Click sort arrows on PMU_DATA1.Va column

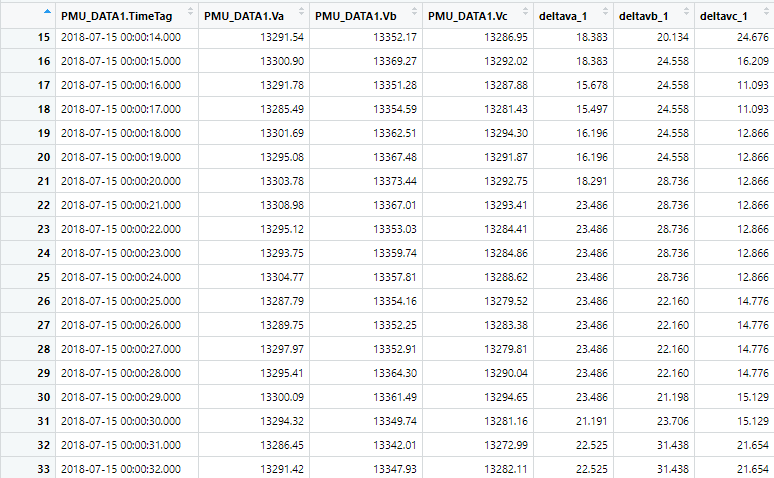(302, 11)
